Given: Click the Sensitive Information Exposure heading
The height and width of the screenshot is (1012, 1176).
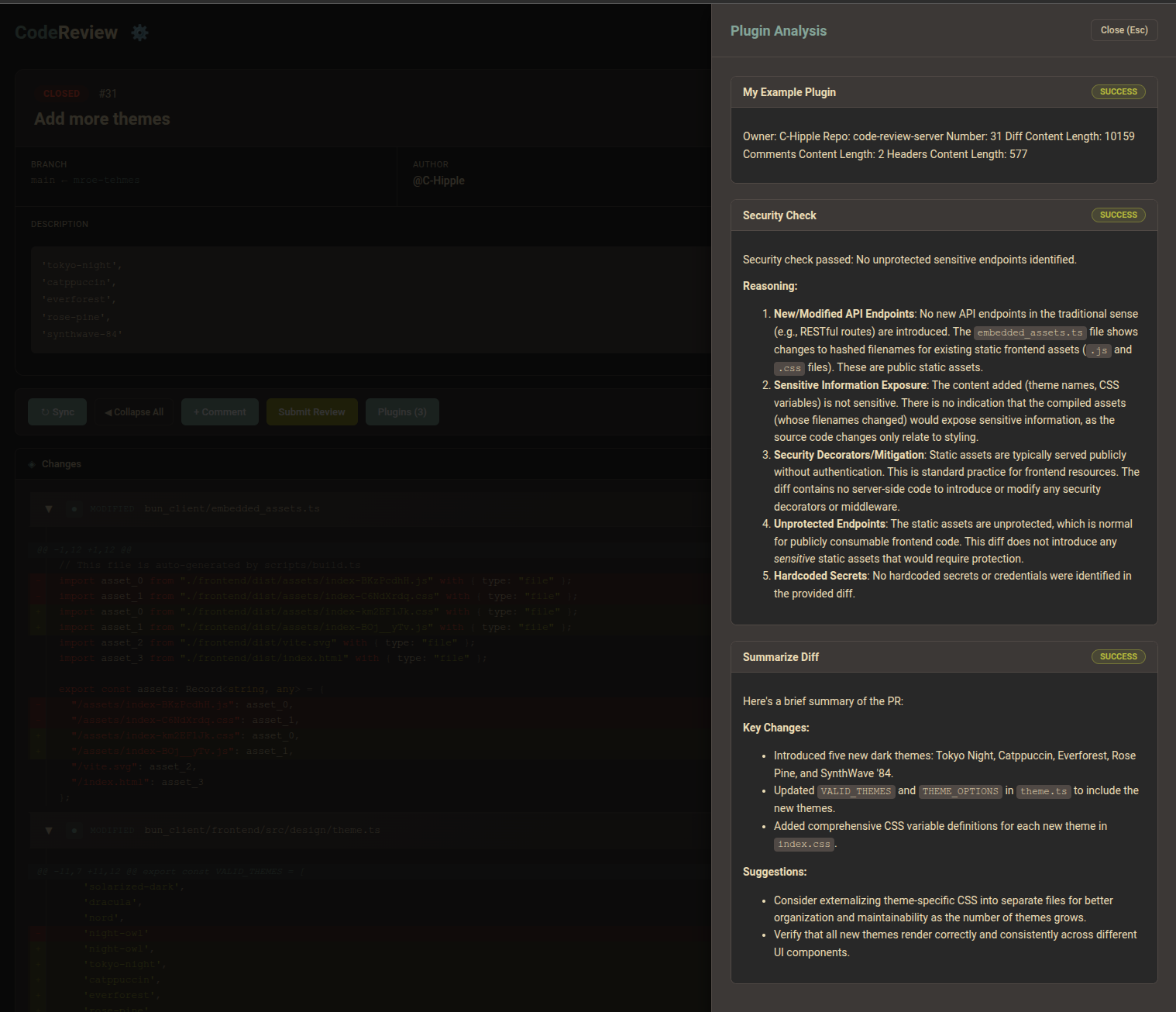Looking at the screenshot, I should tap(850, 385).
